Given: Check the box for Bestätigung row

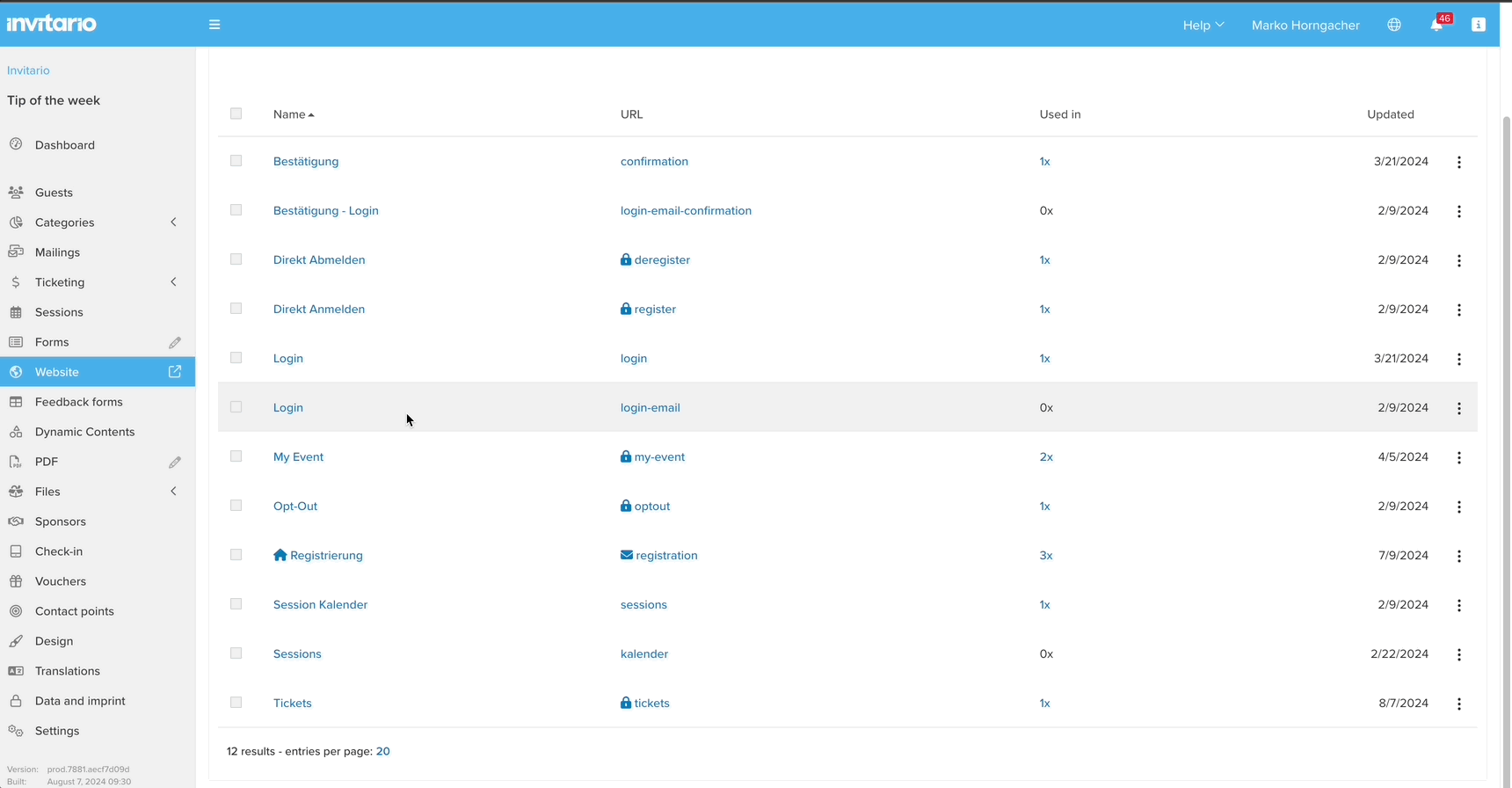Looking at the screenshot, I should click(236, 161).
